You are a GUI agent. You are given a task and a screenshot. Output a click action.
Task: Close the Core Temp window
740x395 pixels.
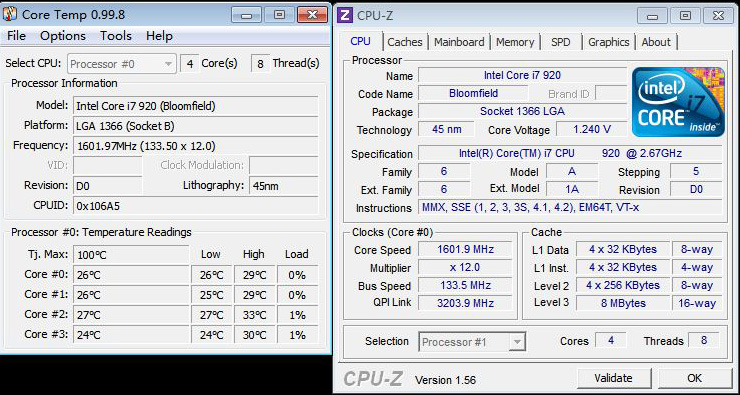[312, 15]
